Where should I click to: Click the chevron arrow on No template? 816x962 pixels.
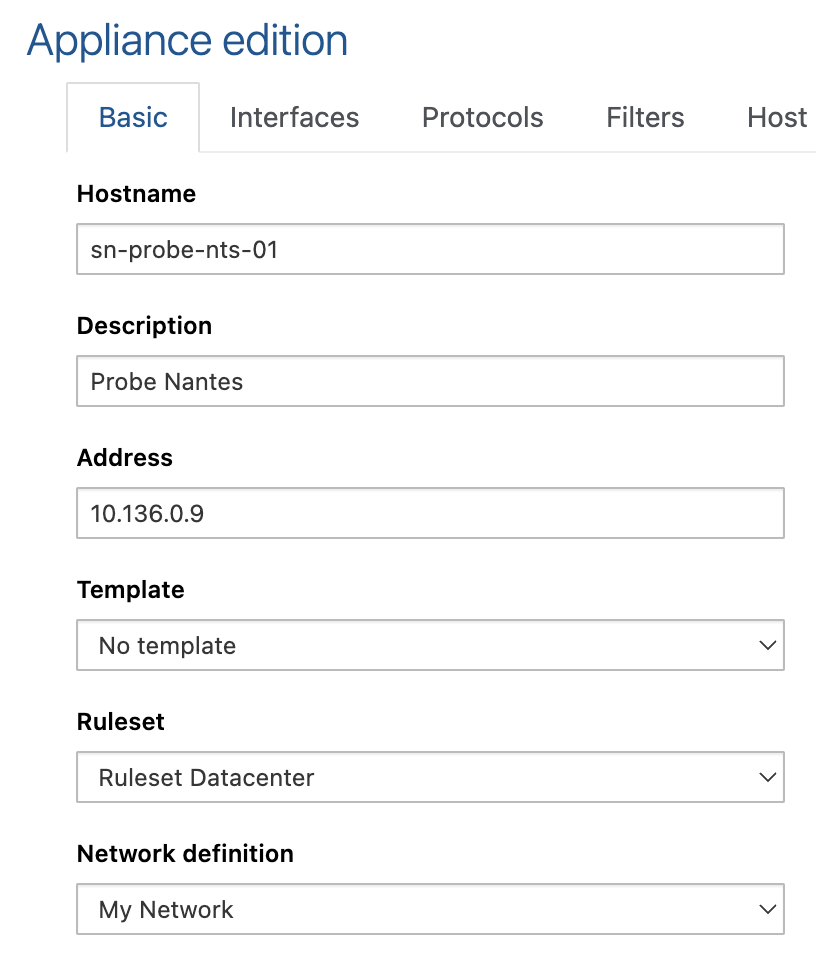[x=767, y=646]
